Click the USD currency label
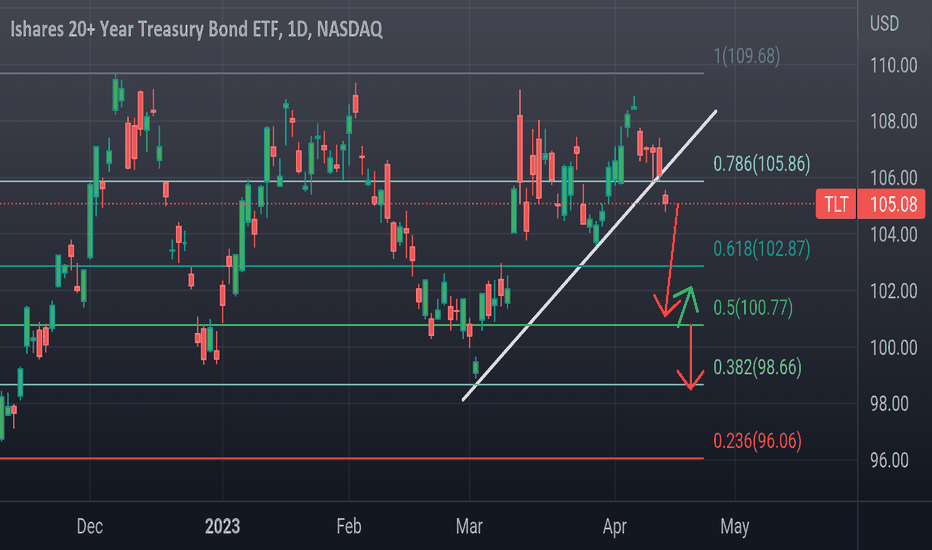Viewport: 932px width, 550px height. pos(884,24)
